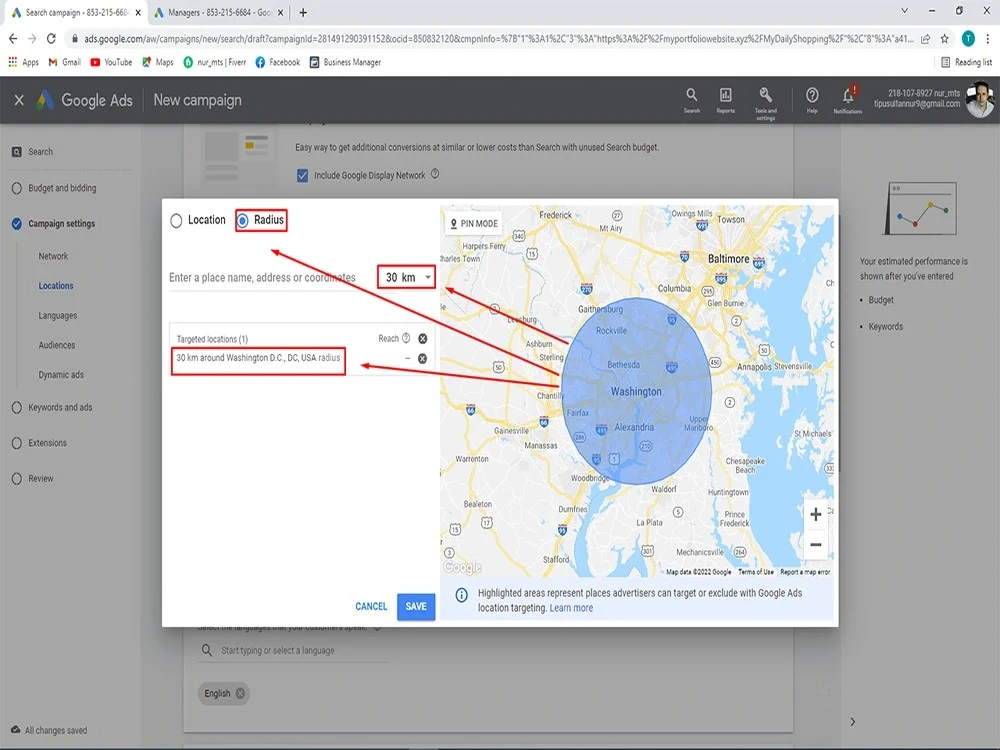Image resolution: width=1000 pixels, height=750 pixels.
Task: Click the browser address bar
Action: click(499, 39)
